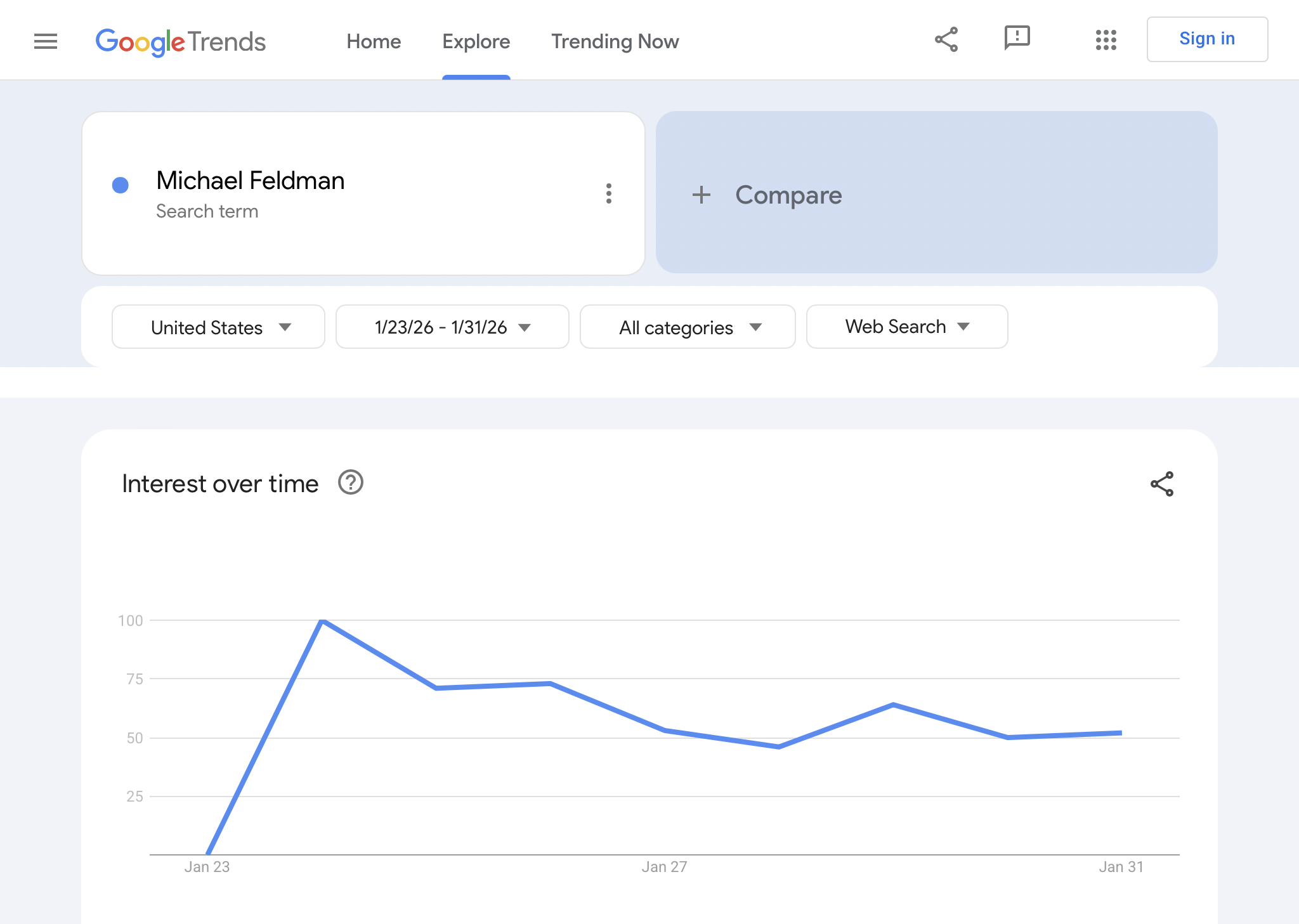The height and width of the screenshot is (924, 1299).
Task: Select the Explore tab
Action: coord(476,42)
